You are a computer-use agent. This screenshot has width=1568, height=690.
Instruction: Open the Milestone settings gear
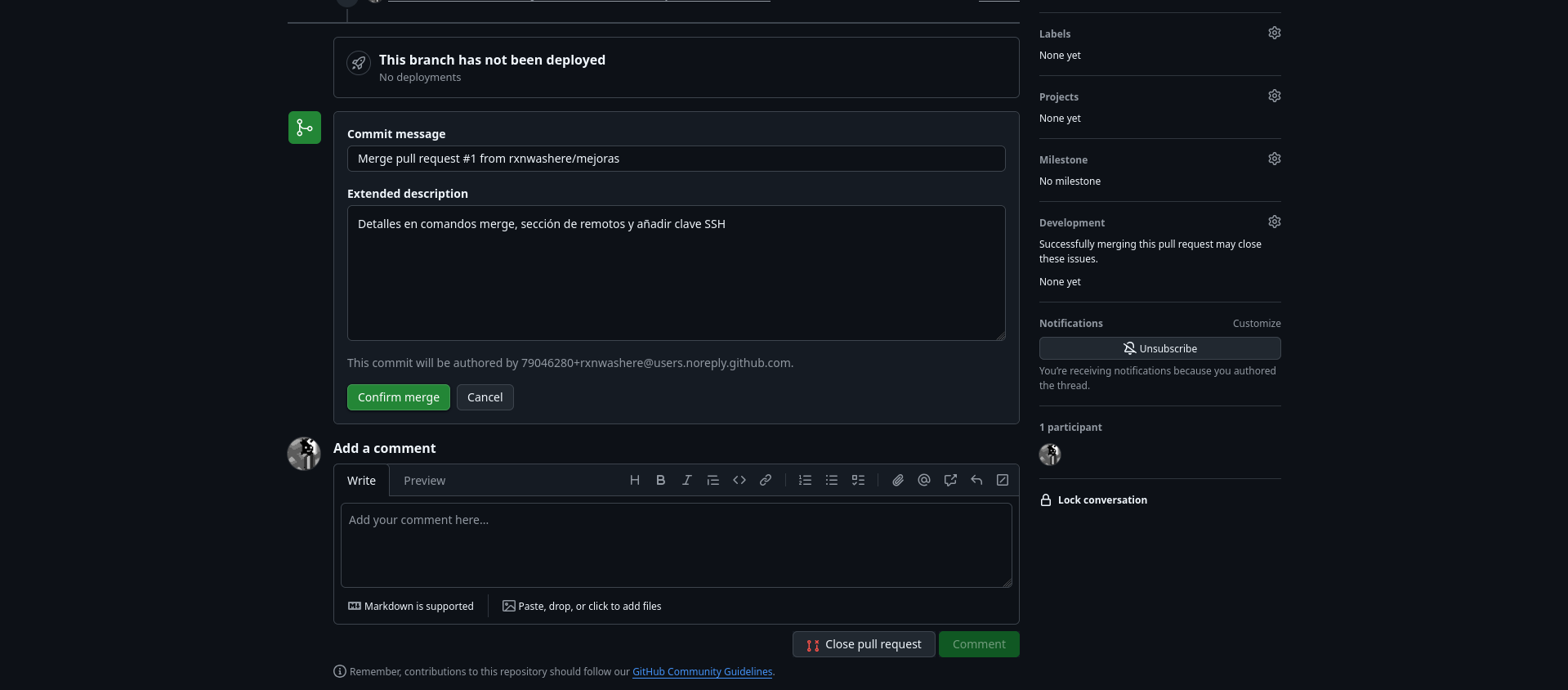[x=1274, y=159]
